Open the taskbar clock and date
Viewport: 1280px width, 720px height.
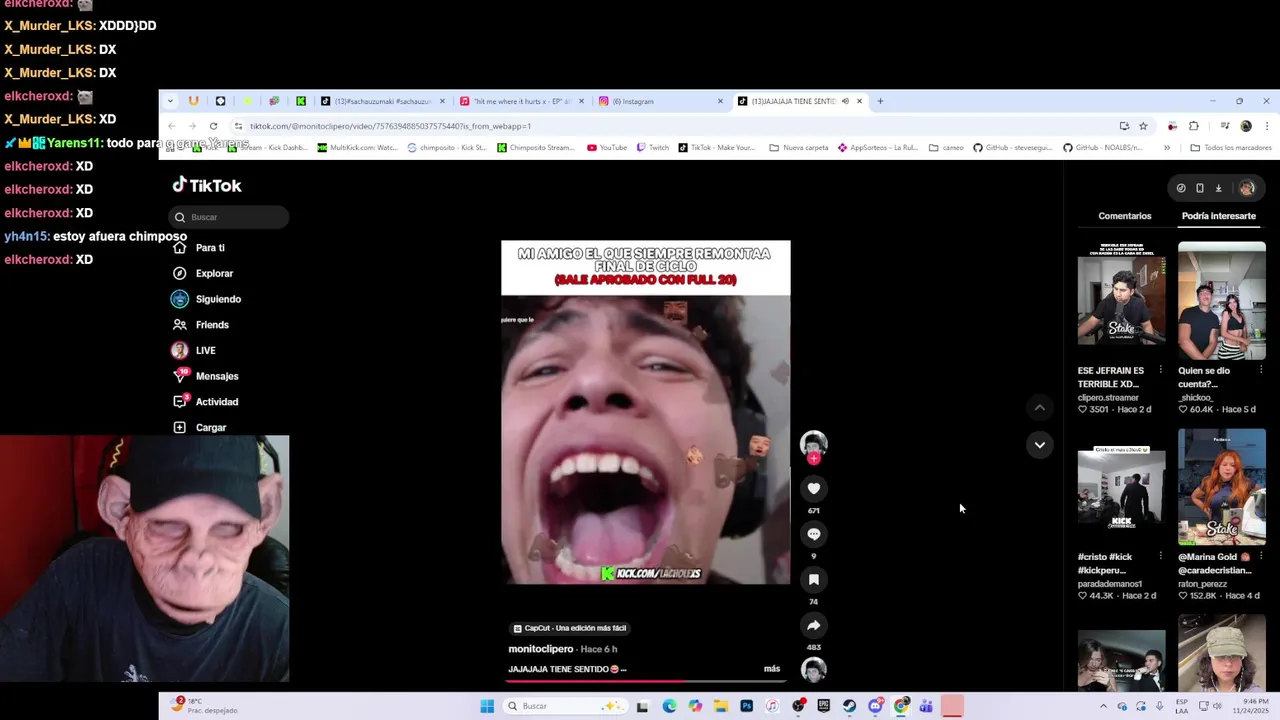click(x=1251, y=706)
